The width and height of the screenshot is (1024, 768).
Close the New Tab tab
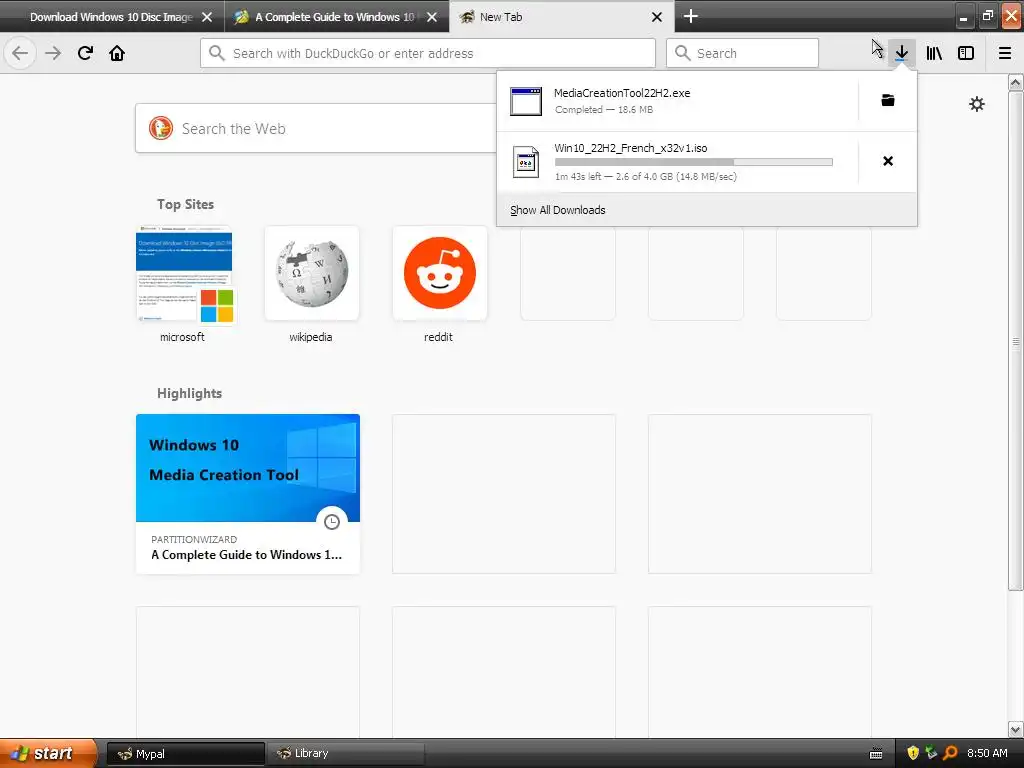coord(657,17)
